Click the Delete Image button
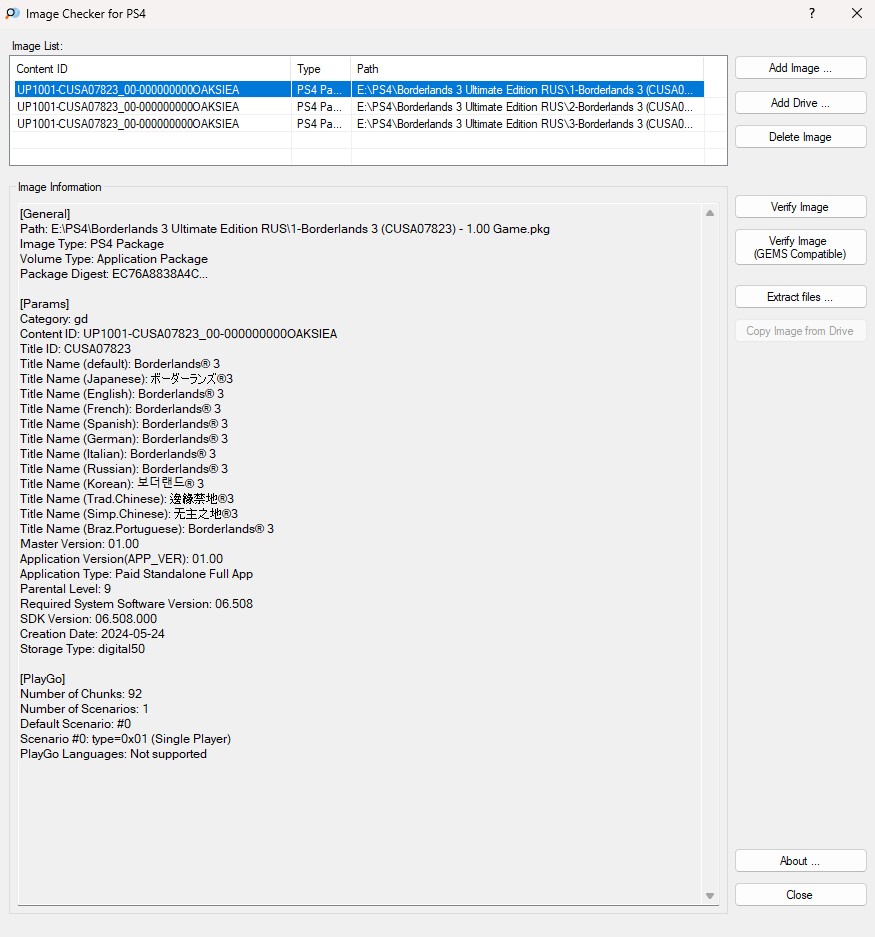The image size is (875, 937). tap(800, 137)
